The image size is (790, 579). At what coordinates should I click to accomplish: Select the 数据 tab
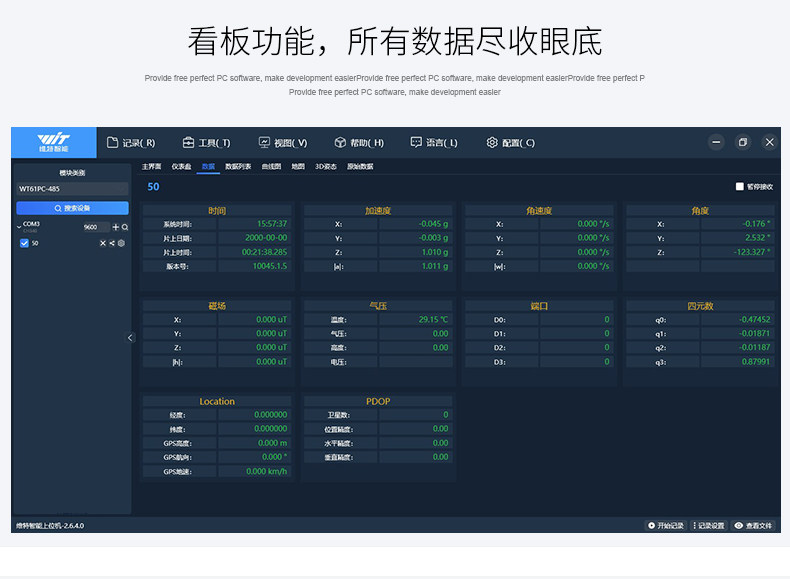click(208, 167)
